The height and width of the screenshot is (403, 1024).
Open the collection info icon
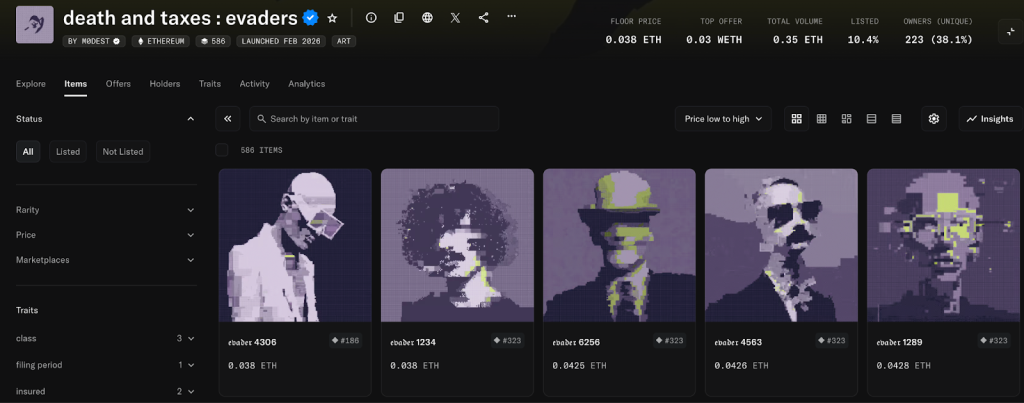371,18
